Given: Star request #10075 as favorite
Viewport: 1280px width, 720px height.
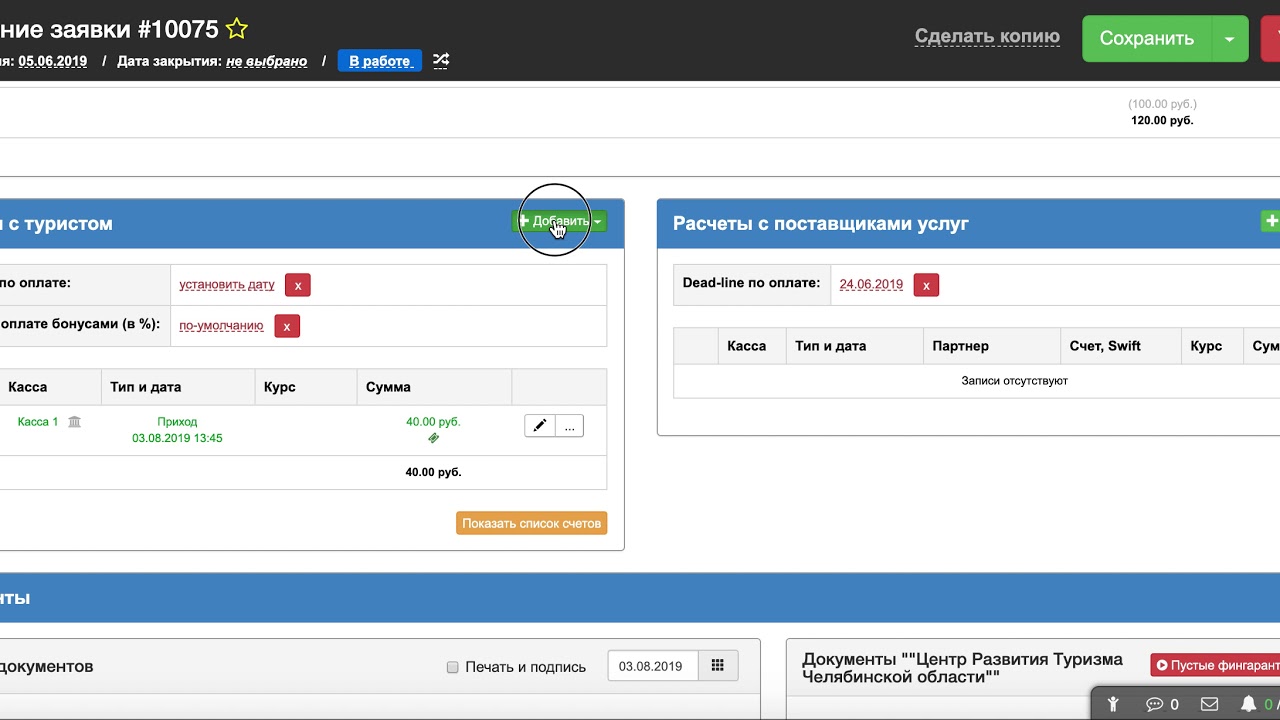Looking at the screenshot, I should click(237, 29).
